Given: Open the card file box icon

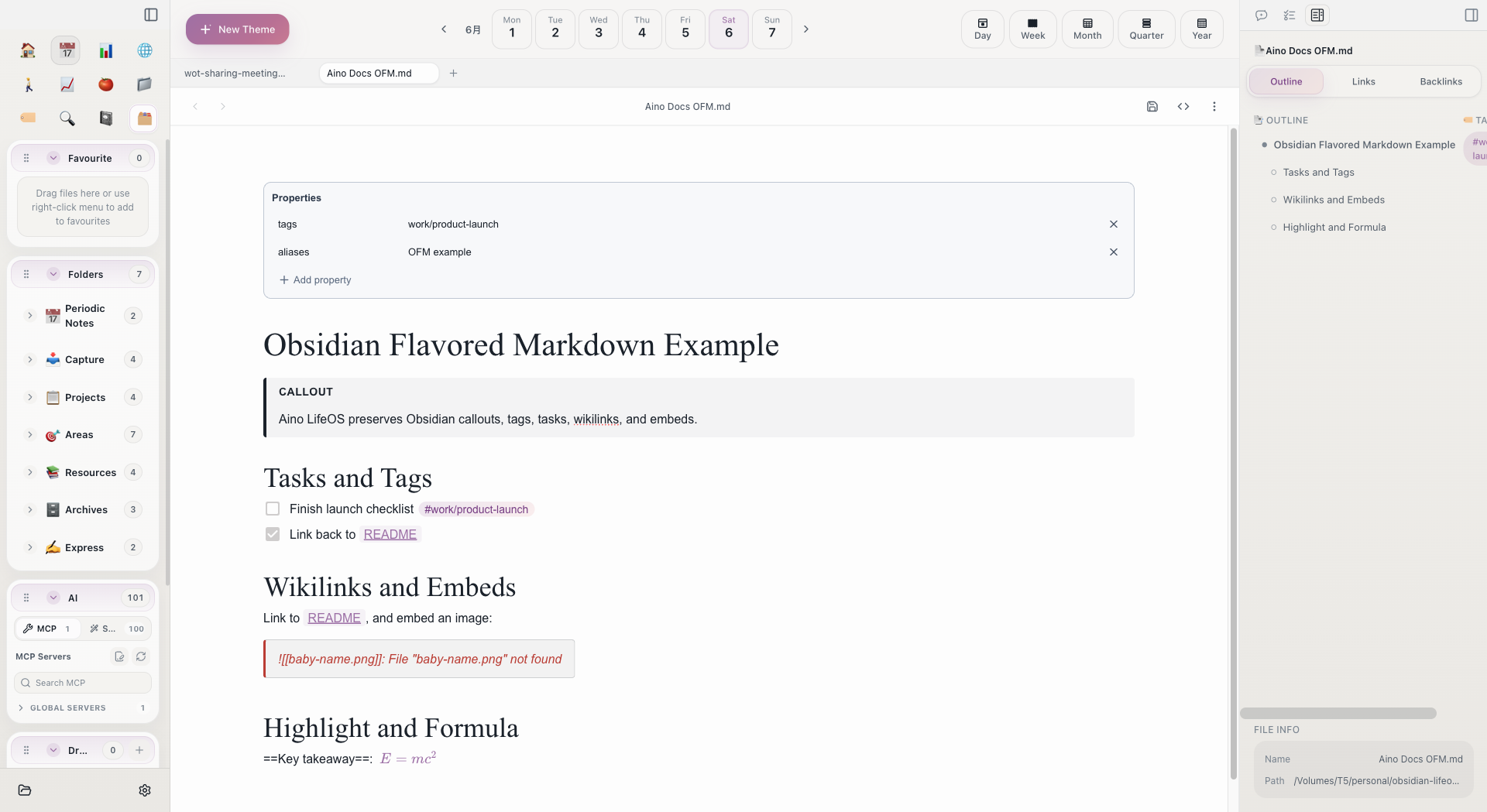Looking at the screenshot, I should pos(144,118).
